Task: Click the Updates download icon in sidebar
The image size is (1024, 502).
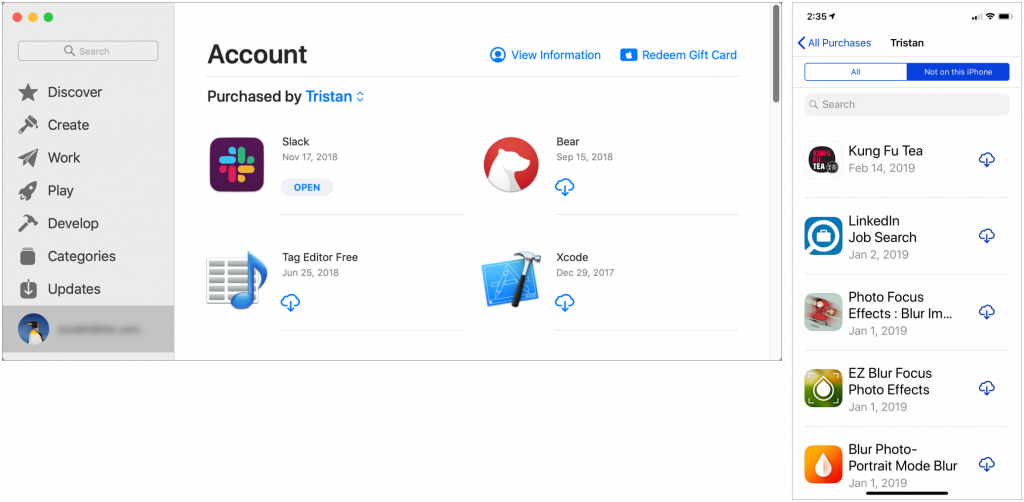Action: (x=28, y=289)
